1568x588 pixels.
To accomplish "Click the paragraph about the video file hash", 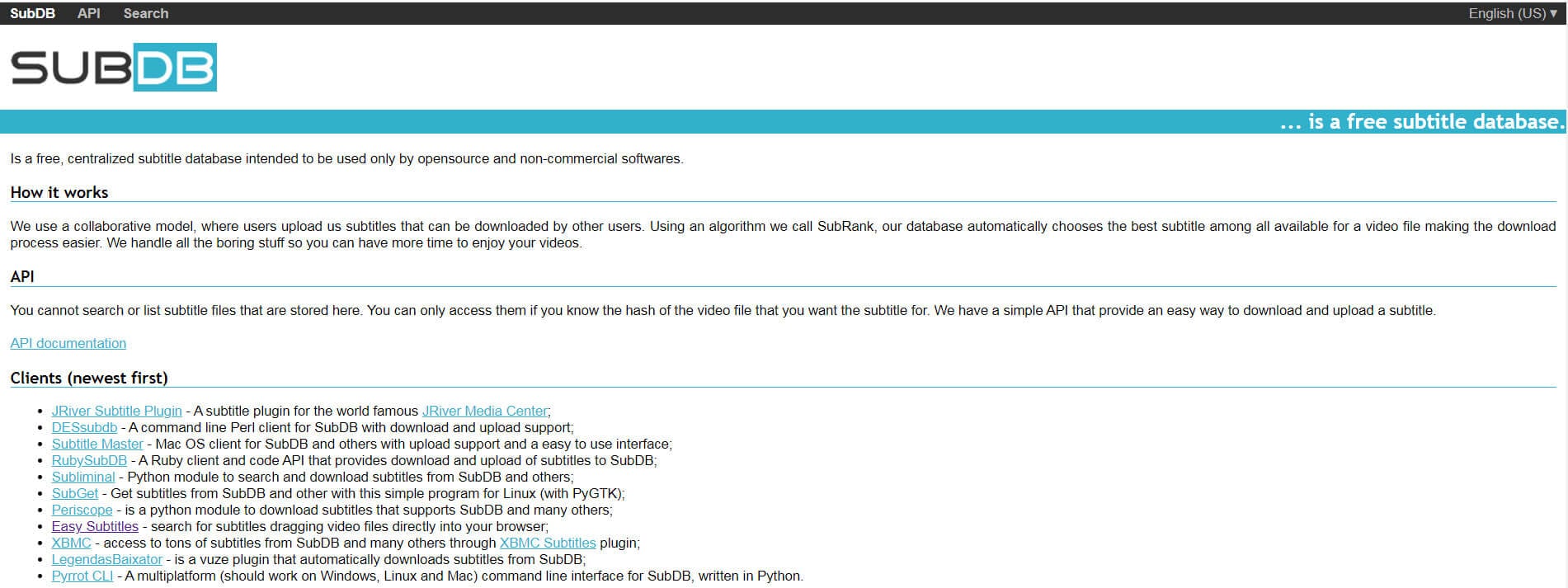I will click(x=723, y=310).
